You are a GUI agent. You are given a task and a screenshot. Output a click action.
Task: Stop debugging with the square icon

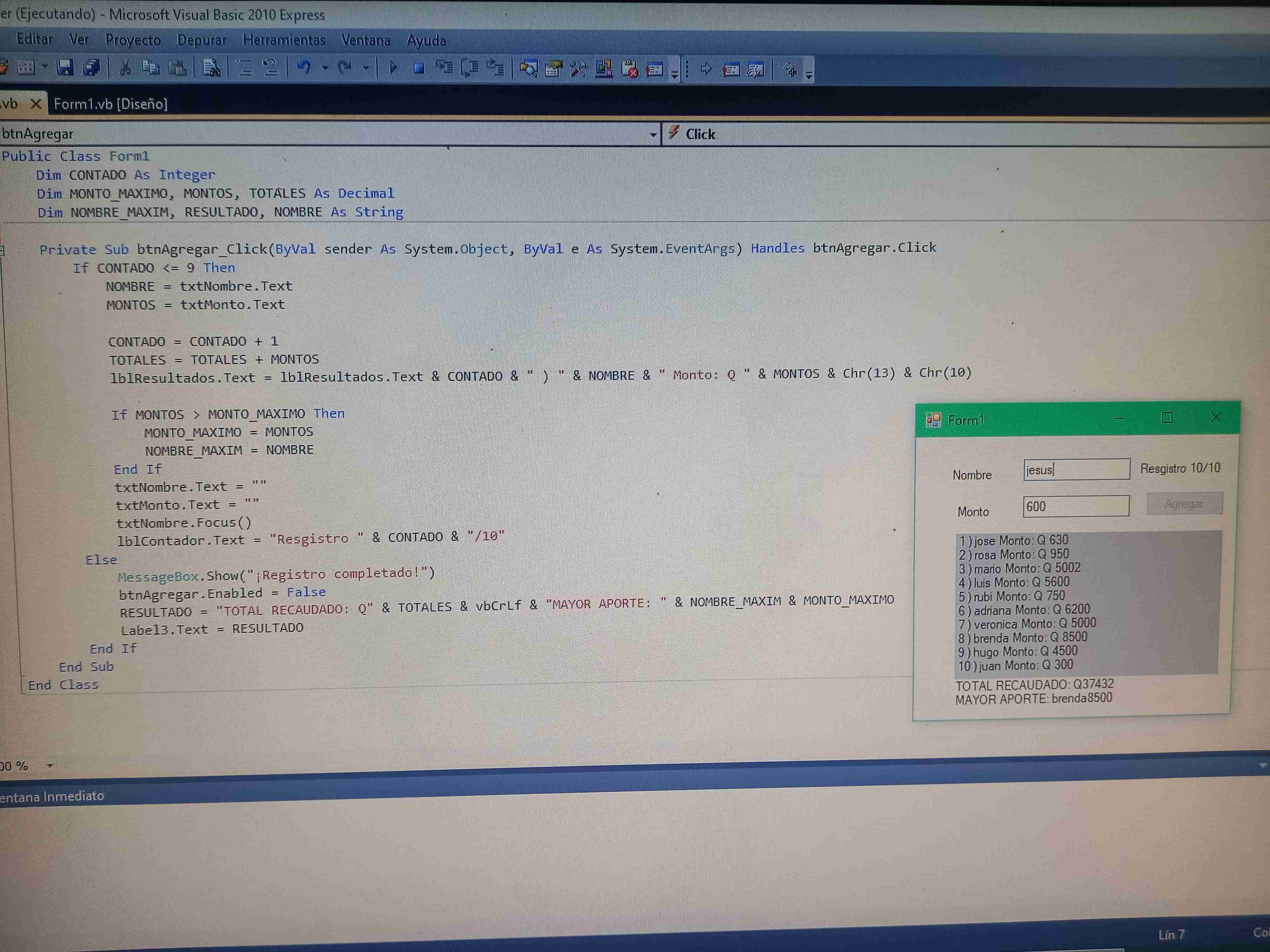coord(418,69)
